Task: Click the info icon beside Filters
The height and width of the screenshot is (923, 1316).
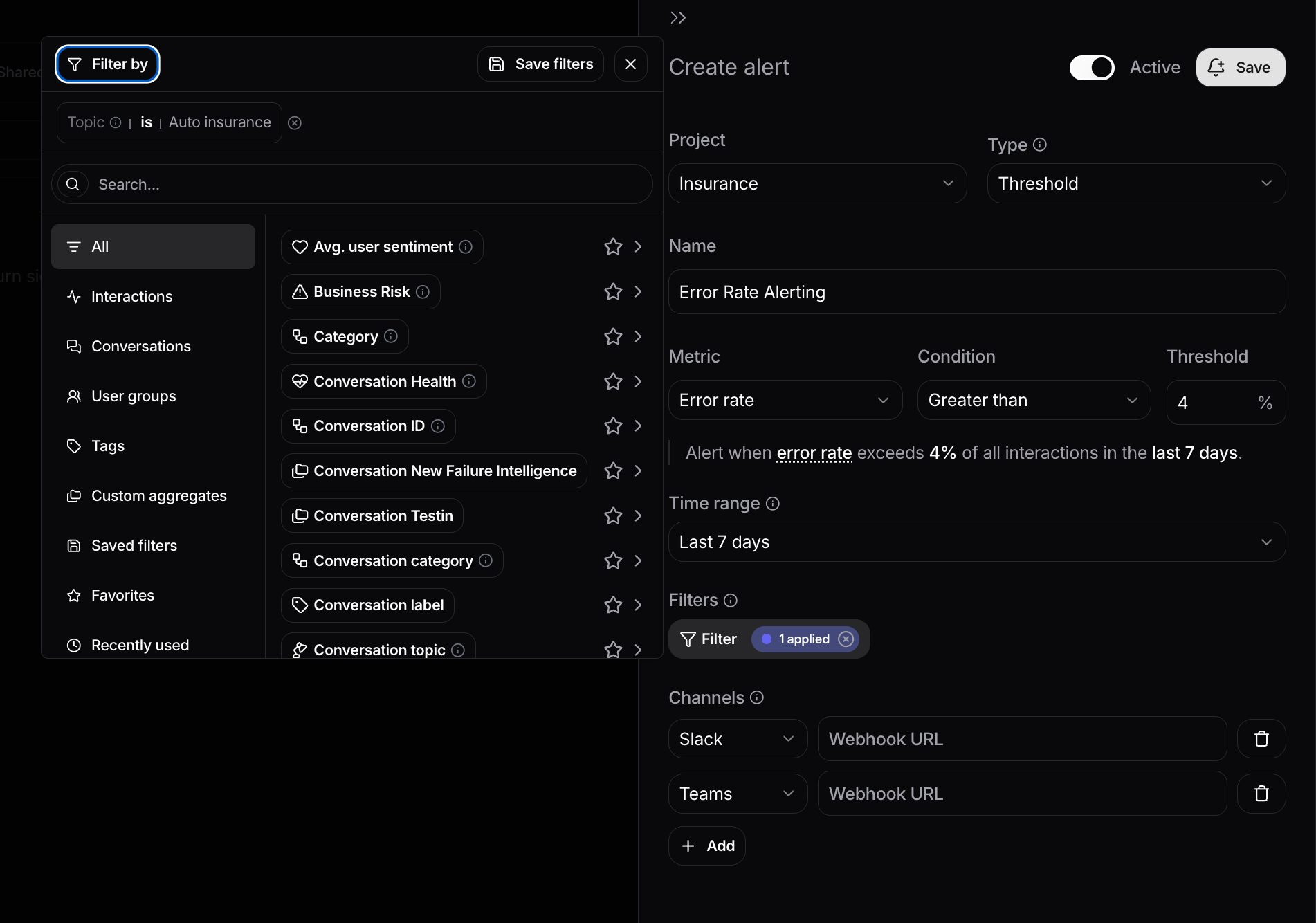Action: [x=731, y=601]
